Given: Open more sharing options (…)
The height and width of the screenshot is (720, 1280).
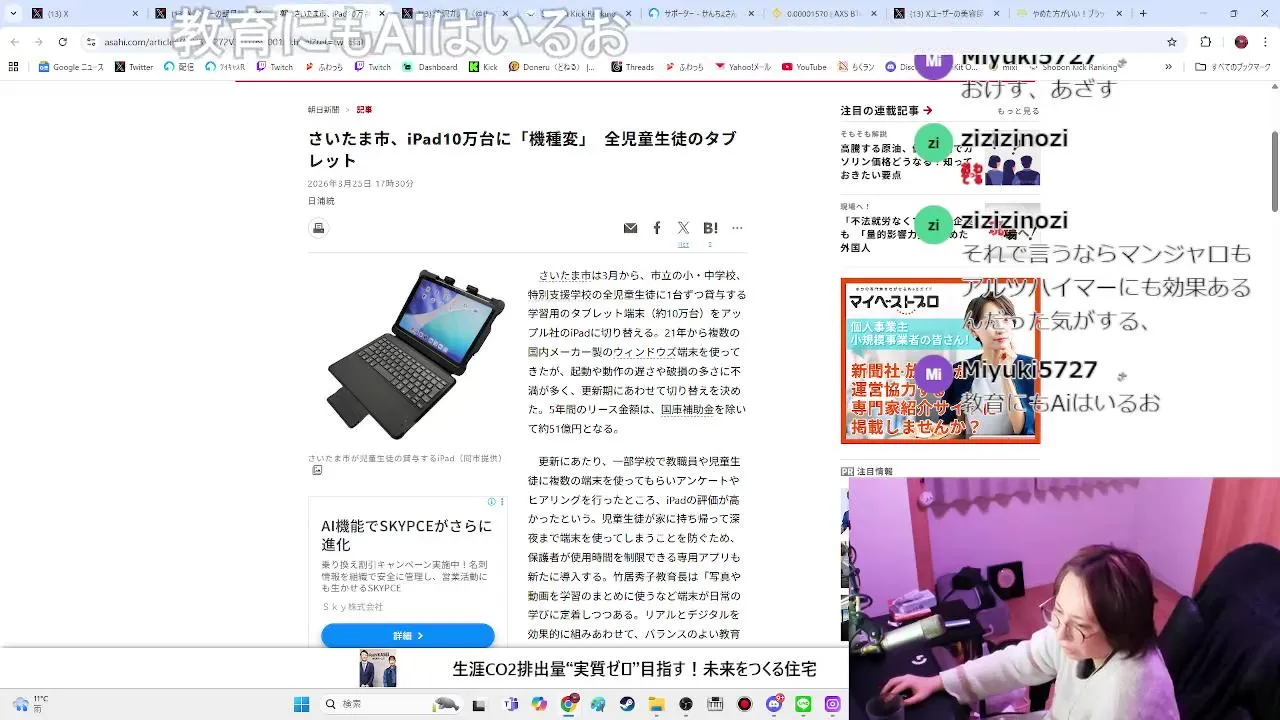Looking at the screenshot, I should point(737,228).
